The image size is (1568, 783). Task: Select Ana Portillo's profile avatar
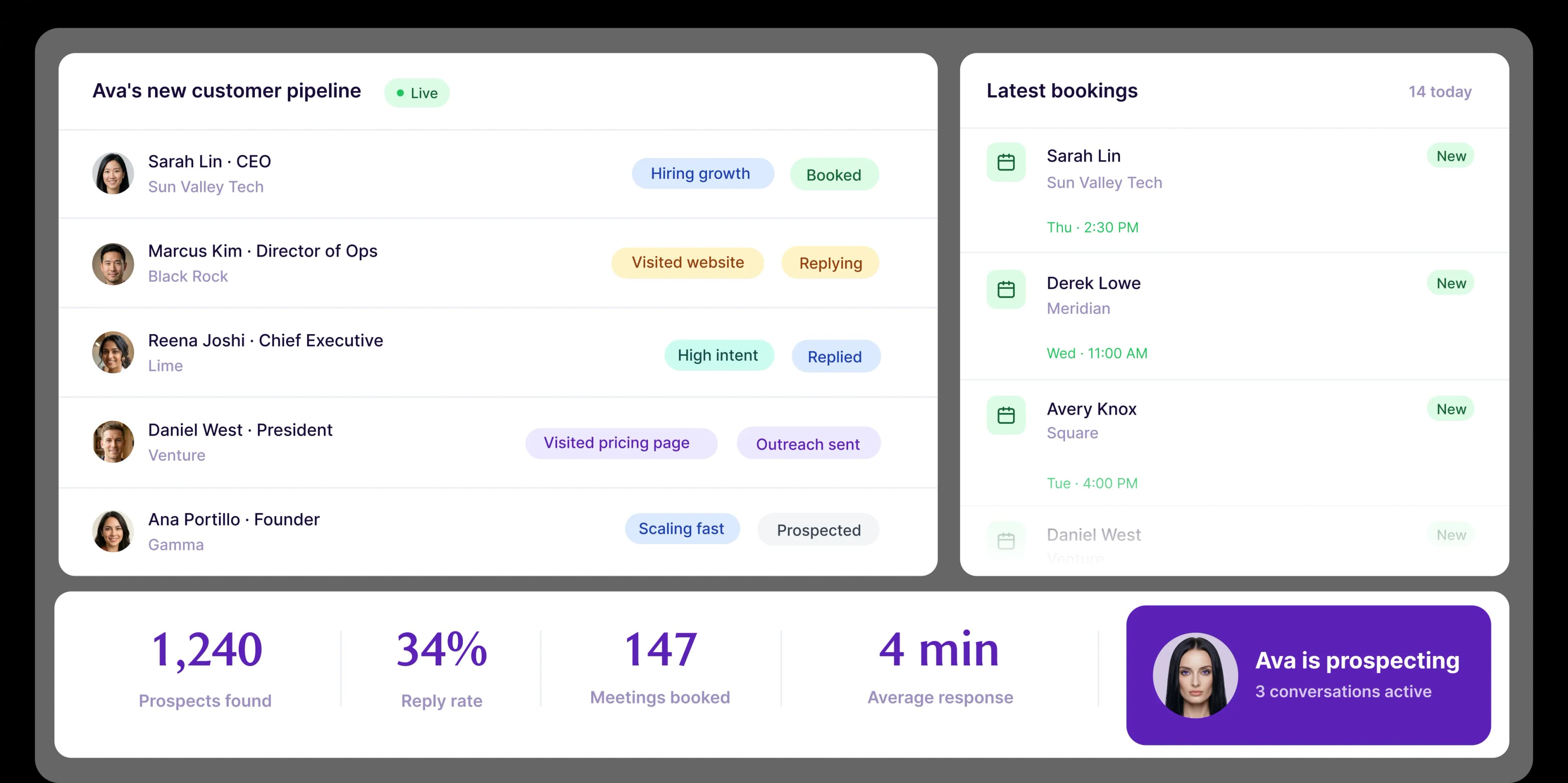pyautogui.click(x=113, y=531)
